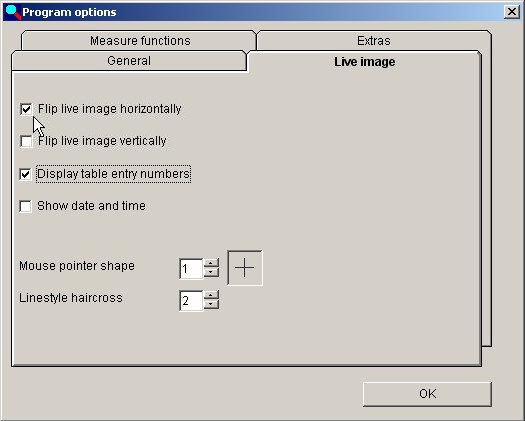Click the Linestyle haircross number field

click(191, 301)
